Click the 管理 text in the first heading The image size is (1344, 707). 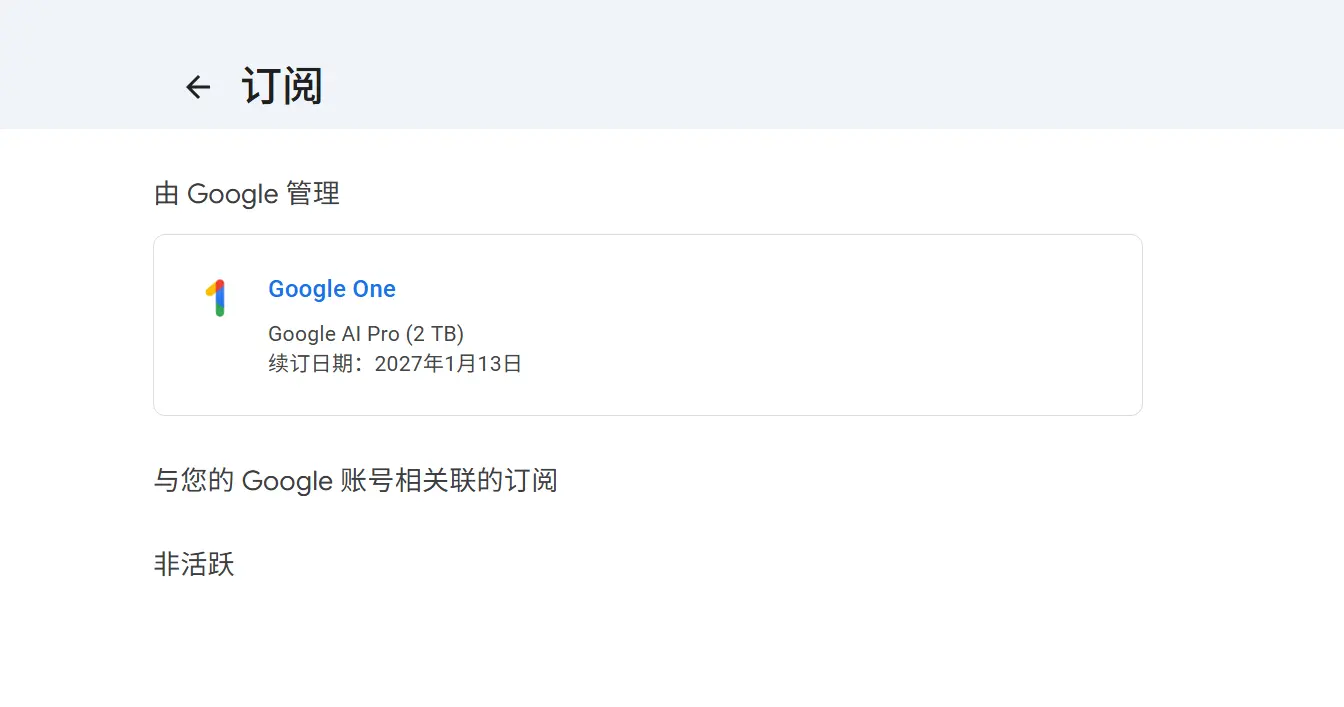pyautogui.click(x=313, y=193)
